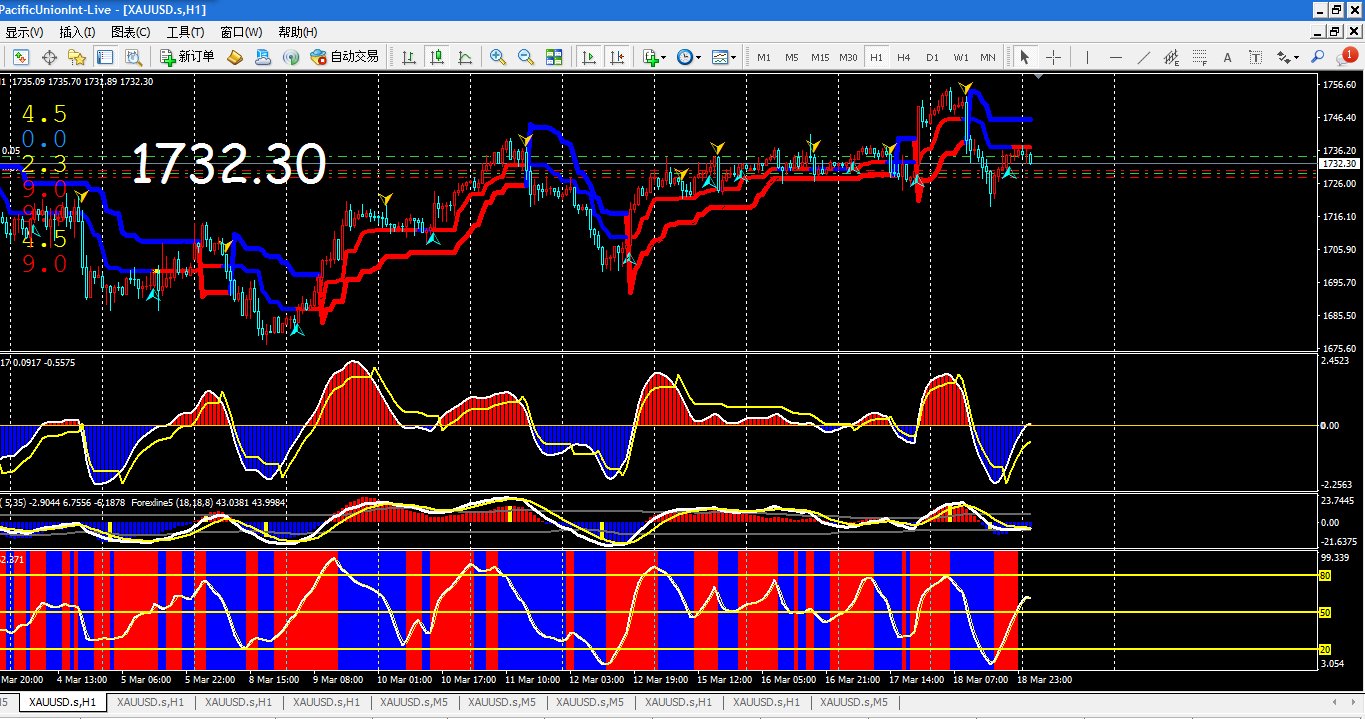The image size is (1365, 719).
Task: Open the notification bubble with red badge
Action: point(1346,56)
